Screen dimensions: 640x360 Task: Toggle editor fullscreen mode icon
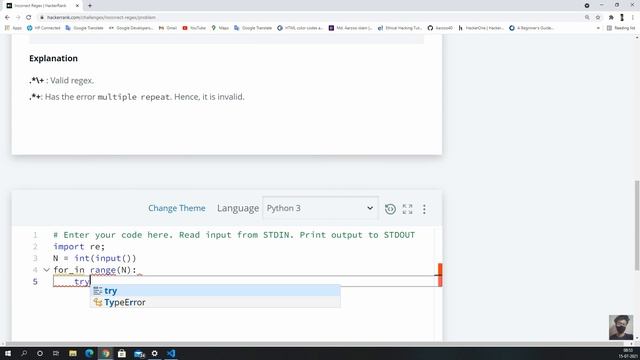point(407,209)
